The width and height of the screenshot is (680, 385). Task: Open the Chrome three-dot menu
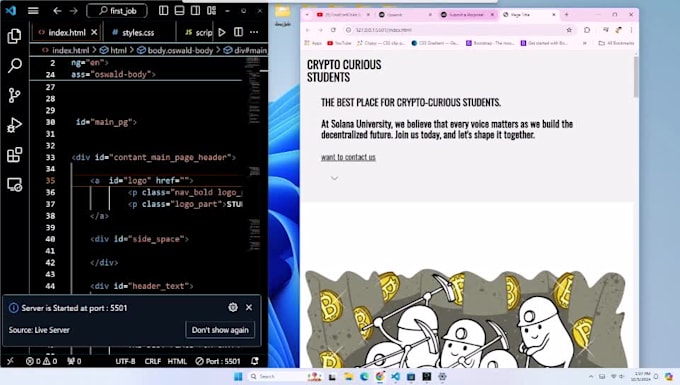tap(631, 30)
